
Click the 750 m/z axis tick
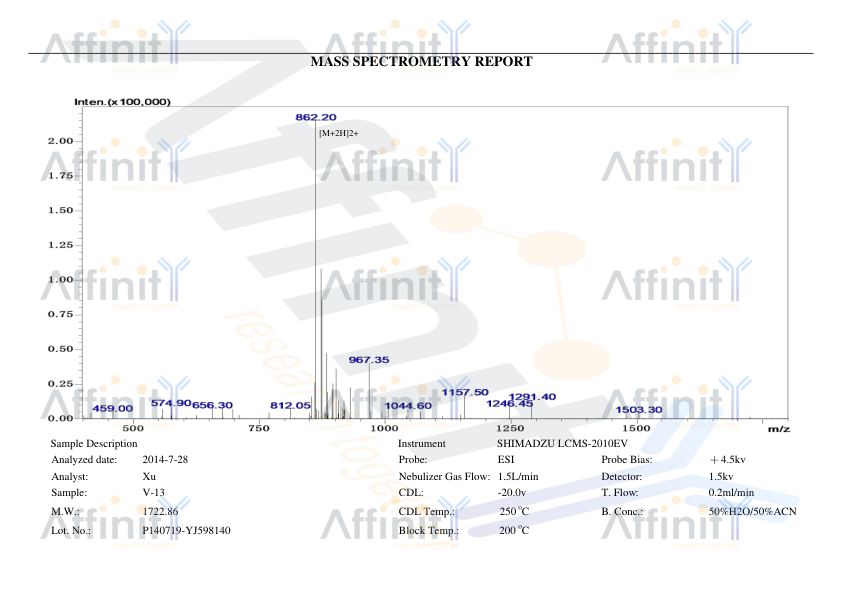click(x=259, y=428)
